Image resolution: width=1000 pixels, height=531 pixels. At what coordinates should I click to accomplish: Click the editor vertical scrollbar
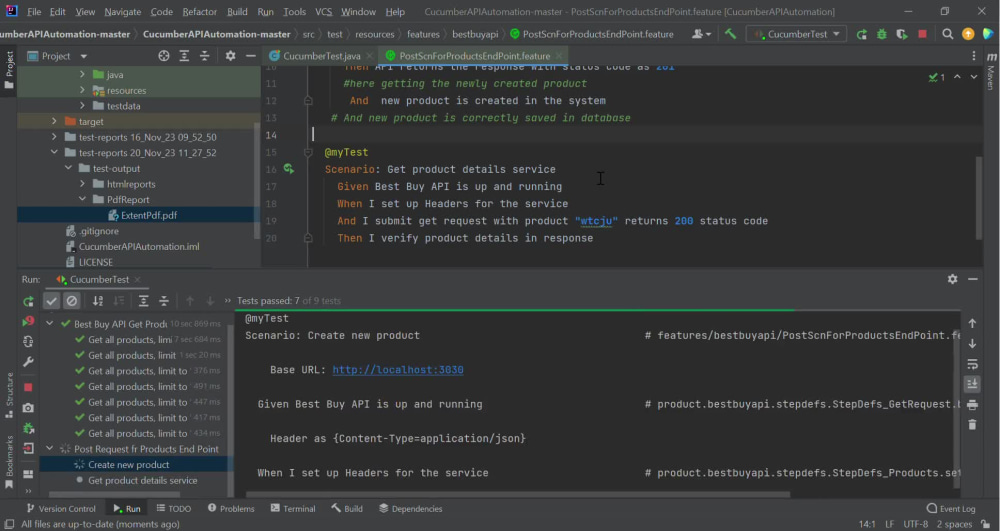coord(979,198)
